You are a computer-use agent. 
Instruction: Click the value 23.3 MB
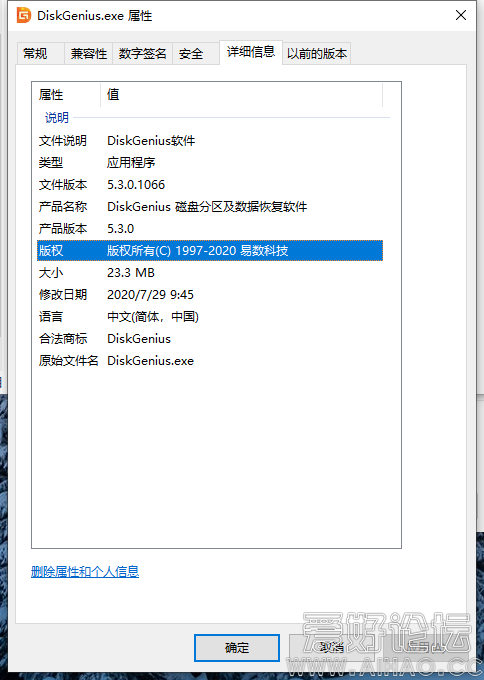pos(131,273)
